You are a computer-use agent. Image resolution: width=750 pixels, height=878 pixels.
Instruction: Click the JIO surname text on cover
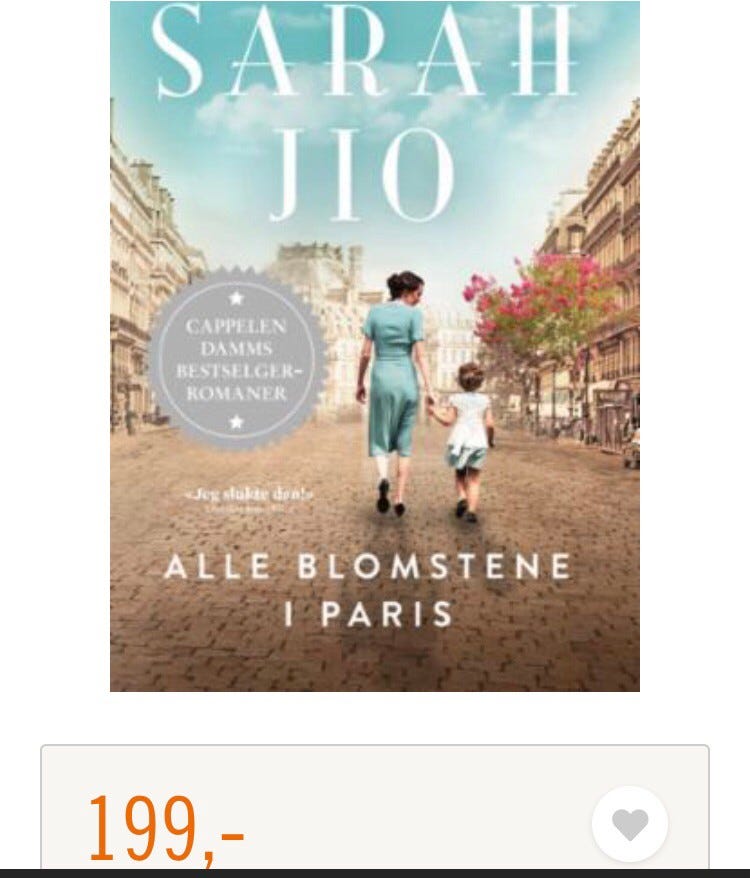pos(362,175)
